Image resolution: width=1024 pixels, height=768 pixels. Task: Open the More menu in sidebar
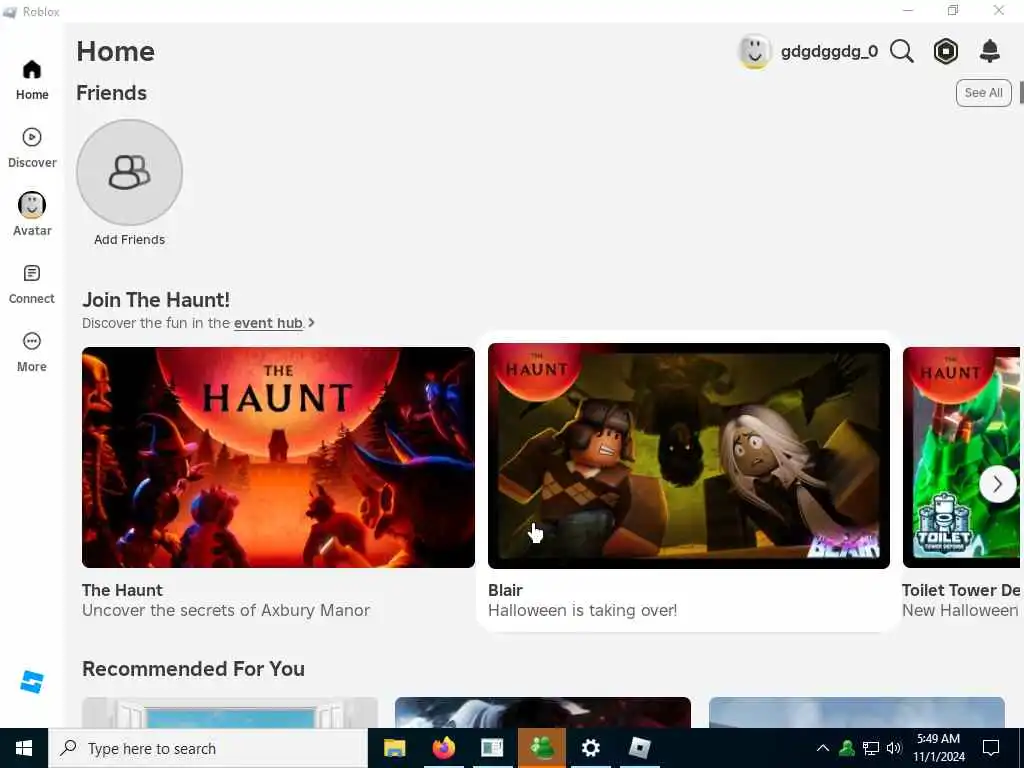32,352
